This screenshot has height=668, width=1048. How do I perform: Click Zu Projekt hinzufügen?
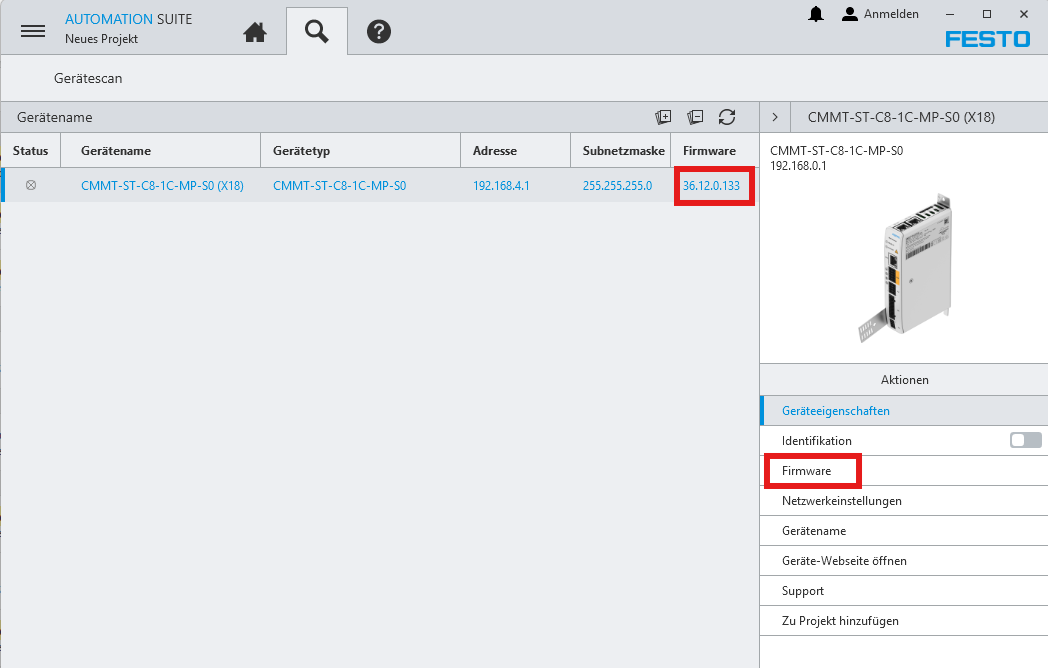pyautogui.click(x=904, y=621)
